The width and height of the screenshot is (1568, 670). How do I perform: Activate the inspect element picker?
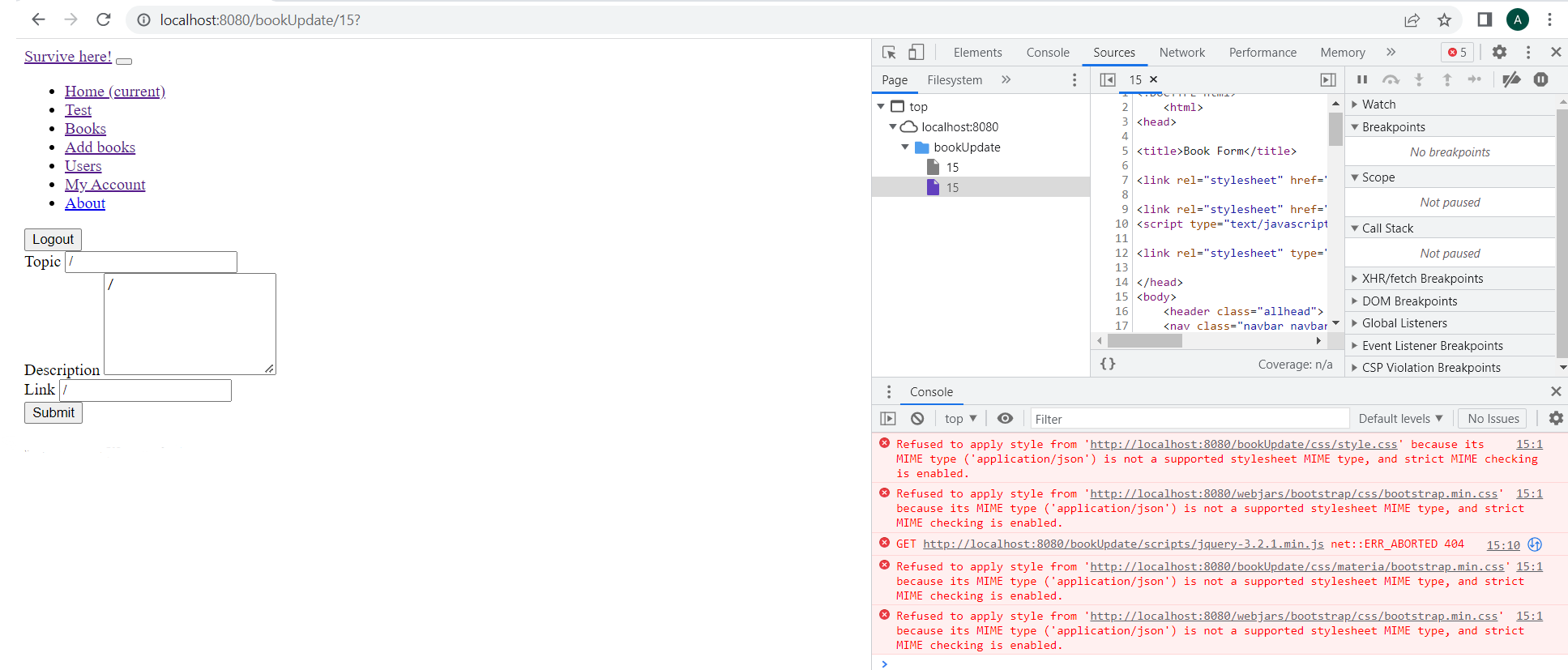click(x=889, y=52)
